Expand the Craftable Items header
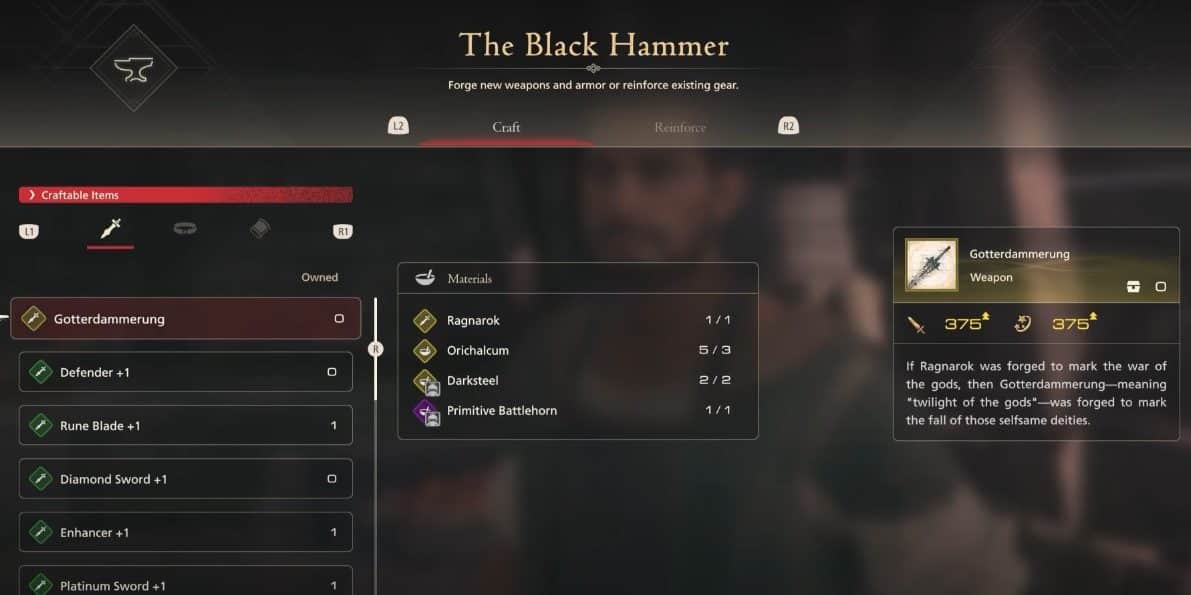Viewport: 1191px width, 595px height. click(186, 195)
